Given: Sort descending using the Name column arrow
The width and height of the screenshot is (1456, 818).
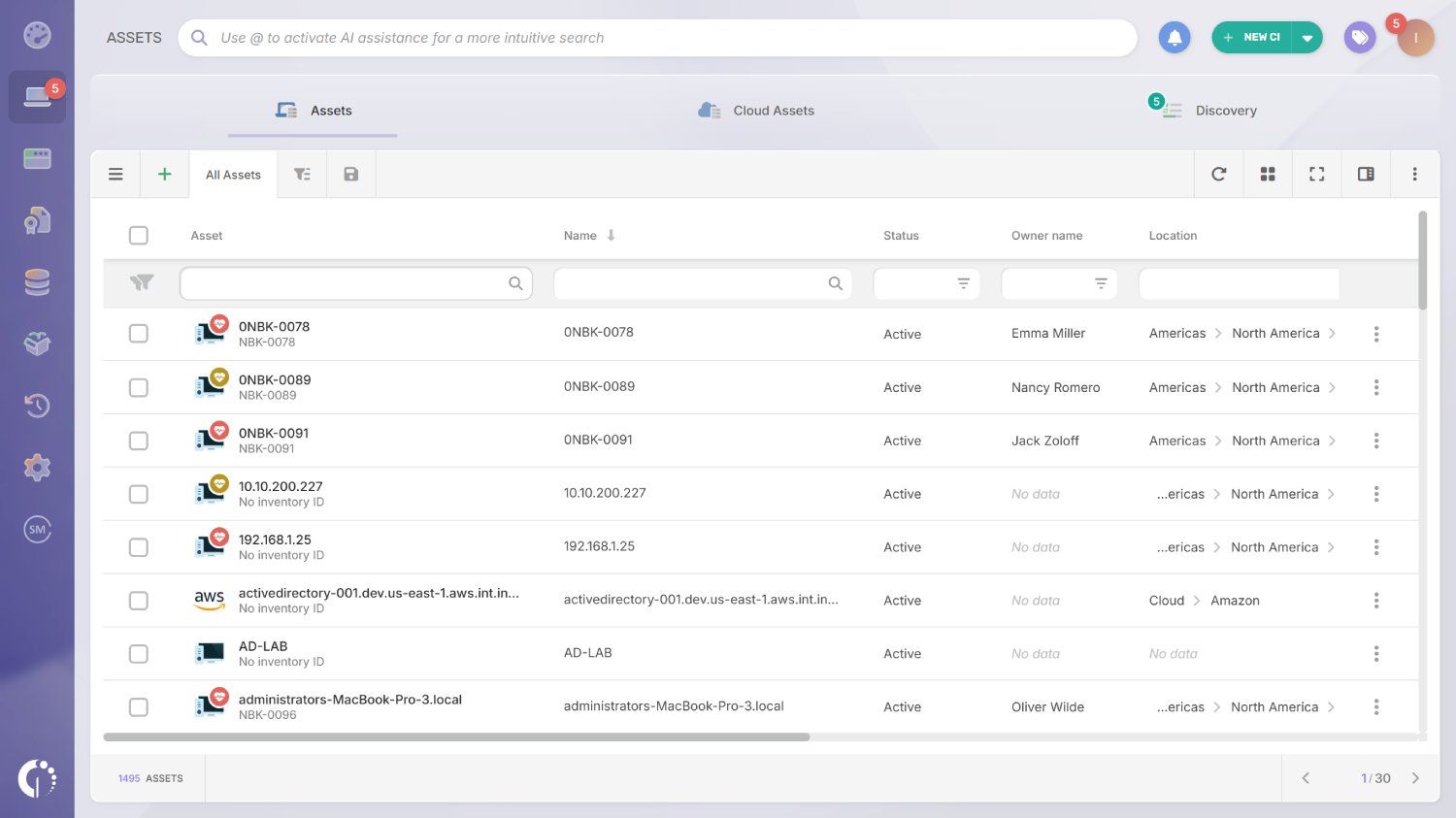Looking at the screenshot, I should [x=610, y=235].
